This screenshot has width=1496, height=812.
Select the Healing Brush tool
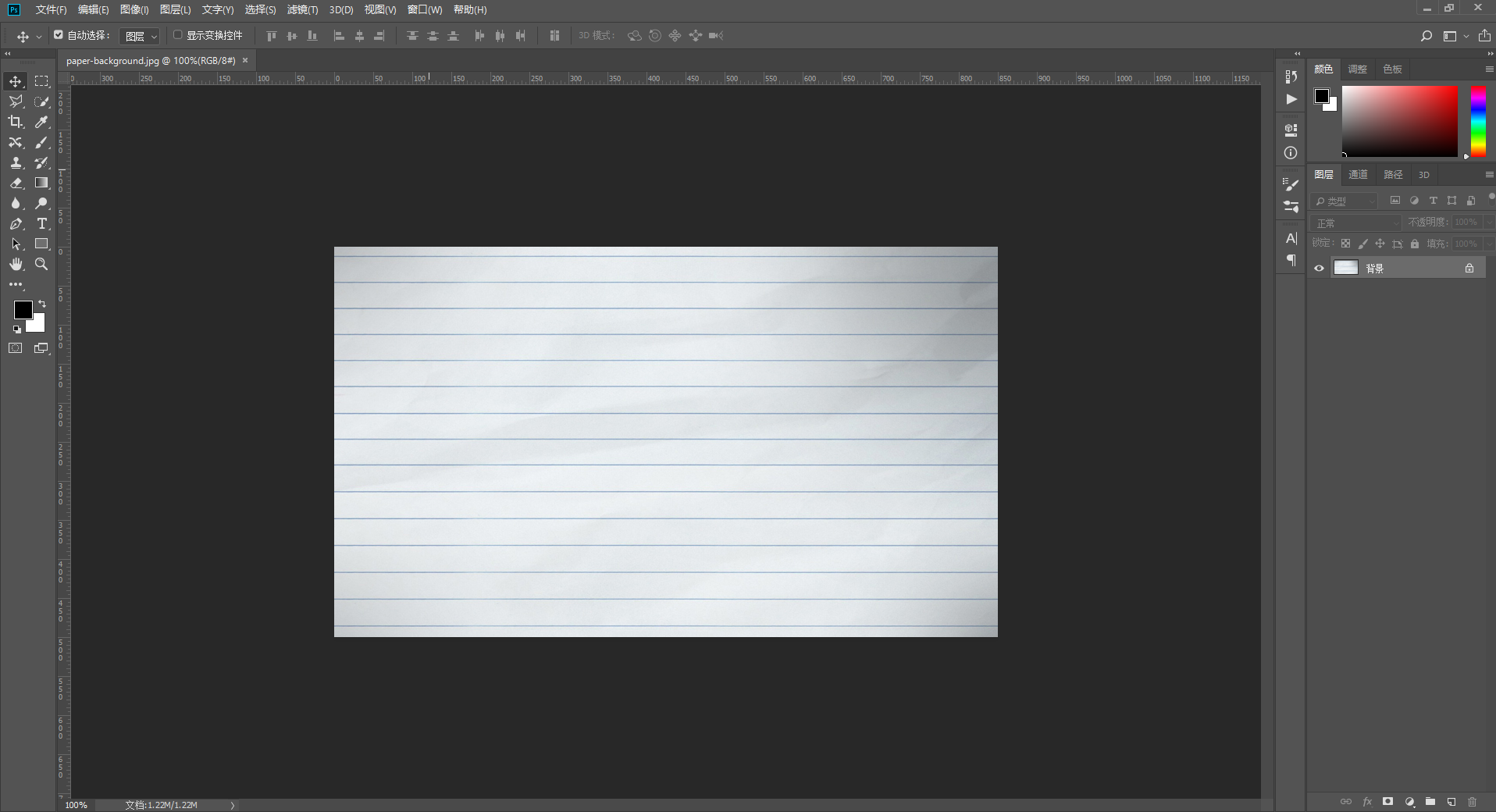click(16, 142)
